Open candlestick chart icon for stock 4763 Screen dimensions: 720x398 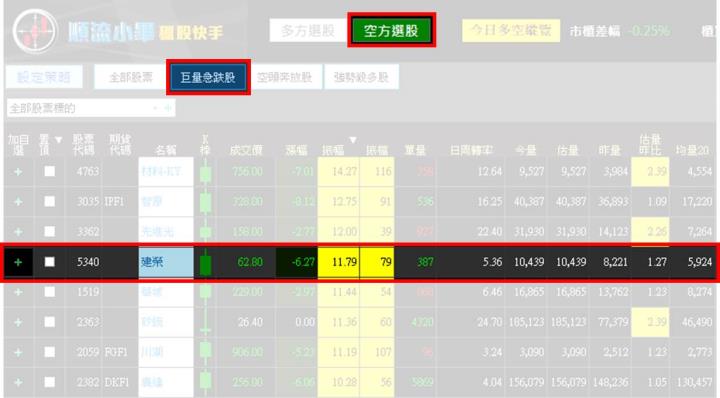click(x=205, y=173)
